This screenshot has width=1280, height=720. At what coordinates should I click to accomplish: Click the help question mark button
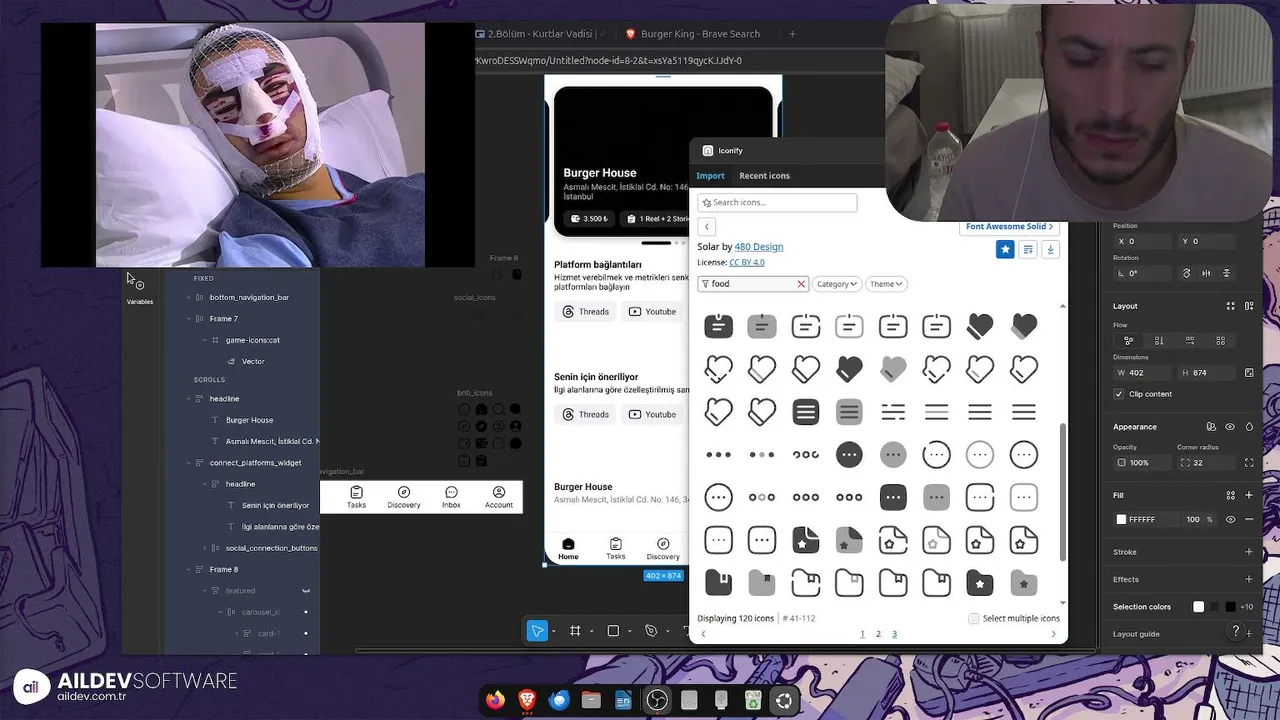click(x=1236, y=631)
